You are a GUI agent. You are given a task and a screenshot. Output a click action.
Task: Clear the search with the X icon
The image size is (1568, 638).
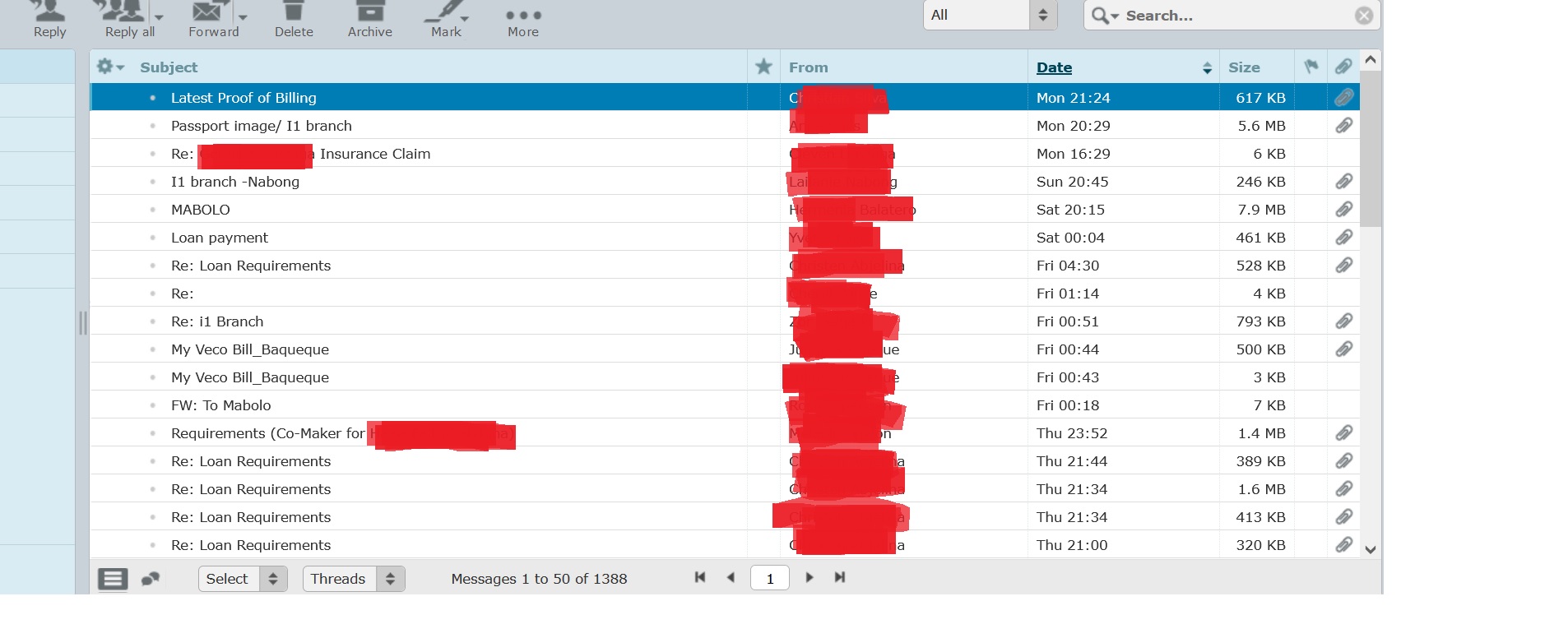click(1364, 16)
